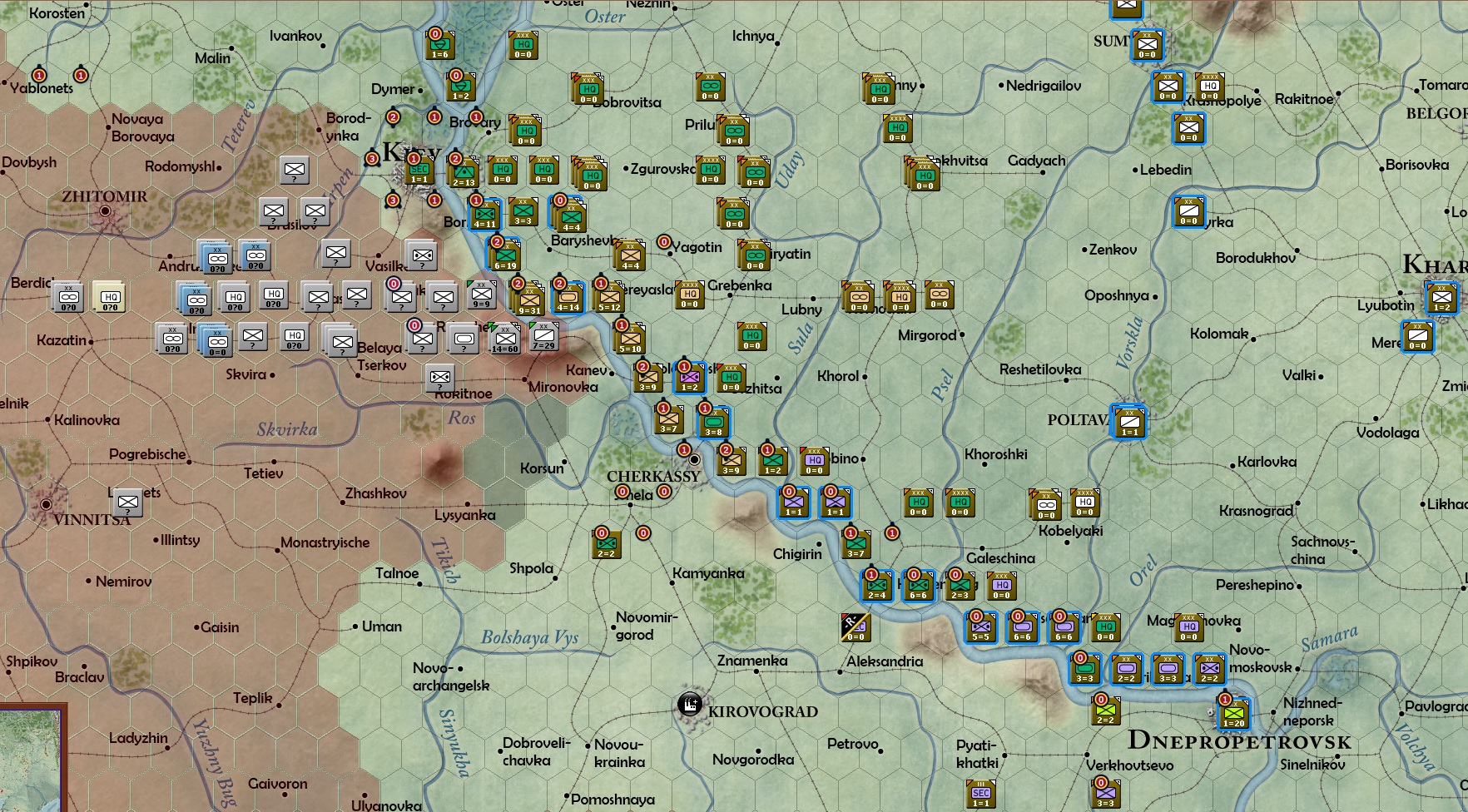Screen dimensions: 1468x812
Task: Click the 3=8 armor unit near Cherkassy
Action: click(714, 422)
